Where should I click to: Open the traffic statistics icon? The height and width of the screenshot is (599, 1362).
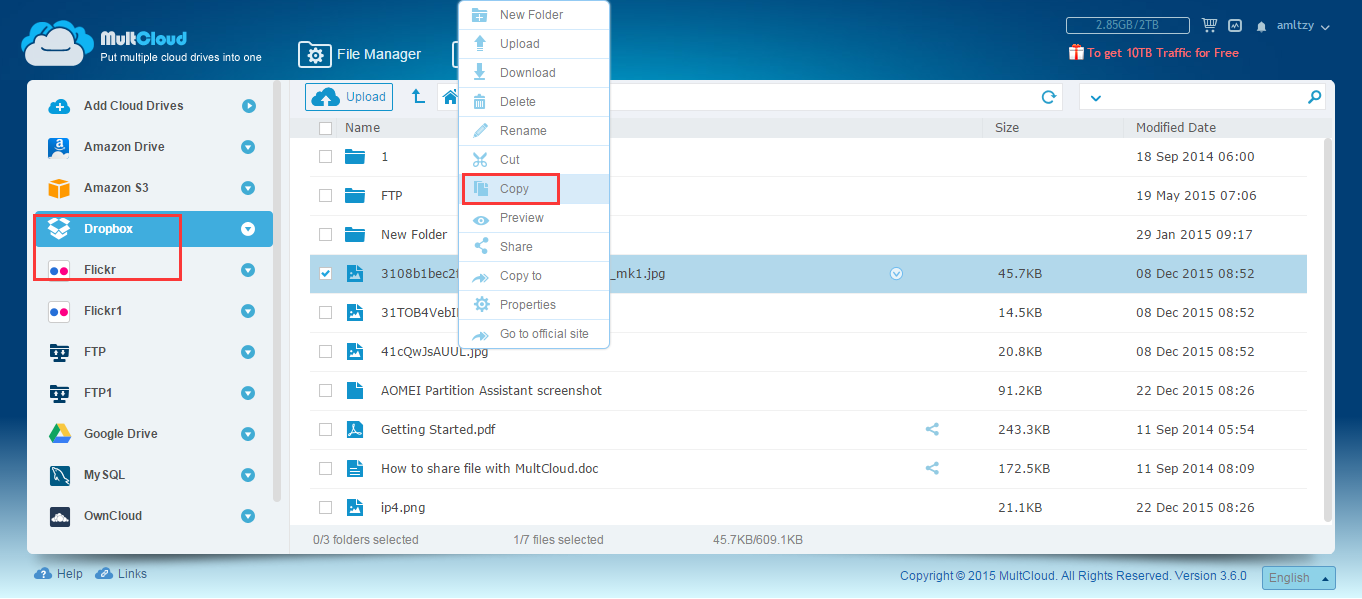(x=1235, y=26)
